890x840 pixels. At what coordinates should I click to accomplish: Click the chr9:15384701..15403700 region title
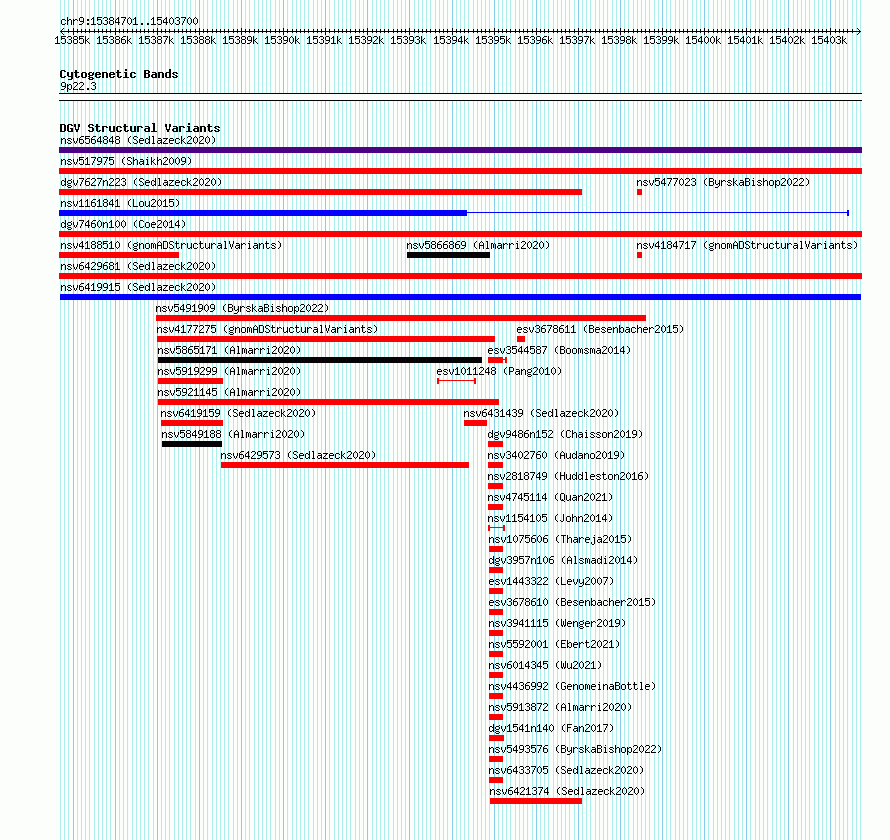129,21
